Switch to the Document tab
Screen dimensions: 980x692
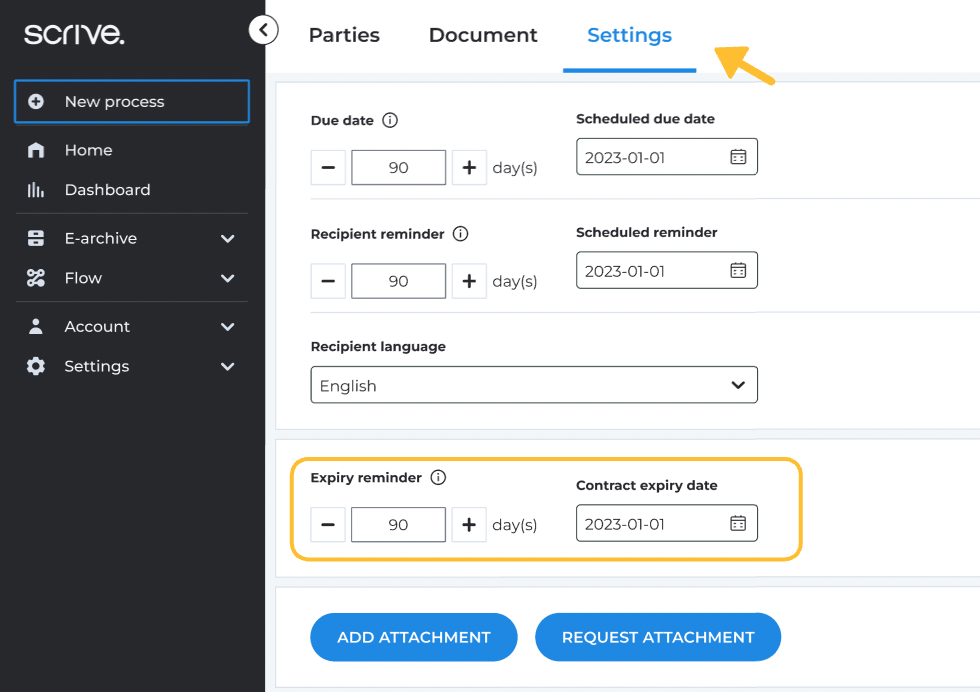(483, 36)
